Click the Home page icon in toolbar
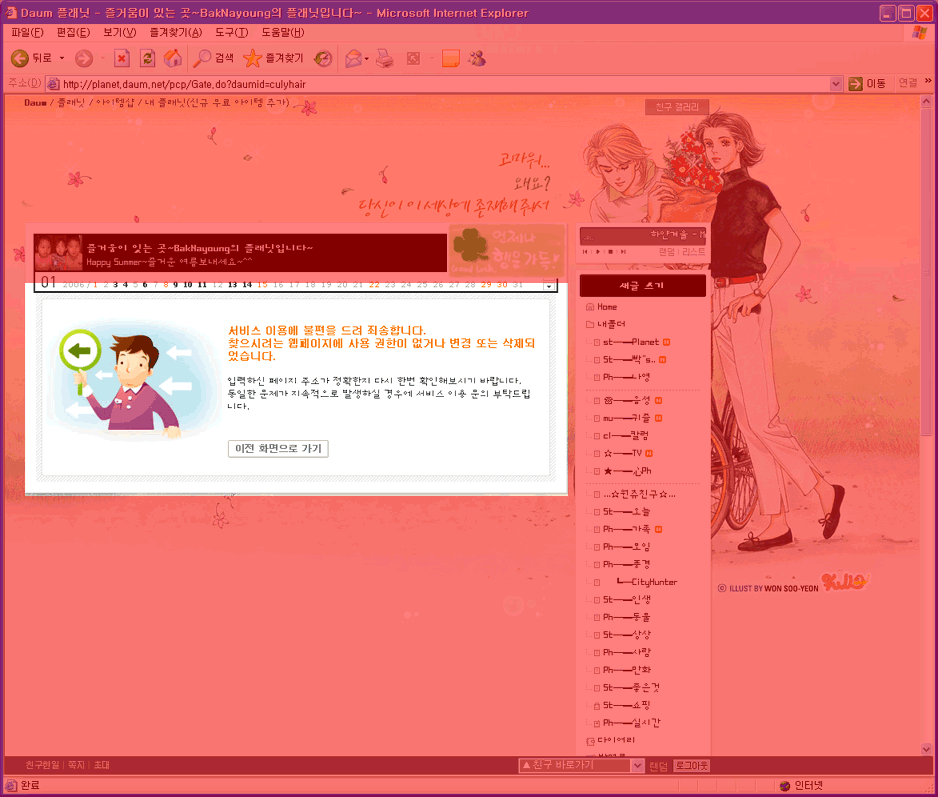 pos(173,58)
